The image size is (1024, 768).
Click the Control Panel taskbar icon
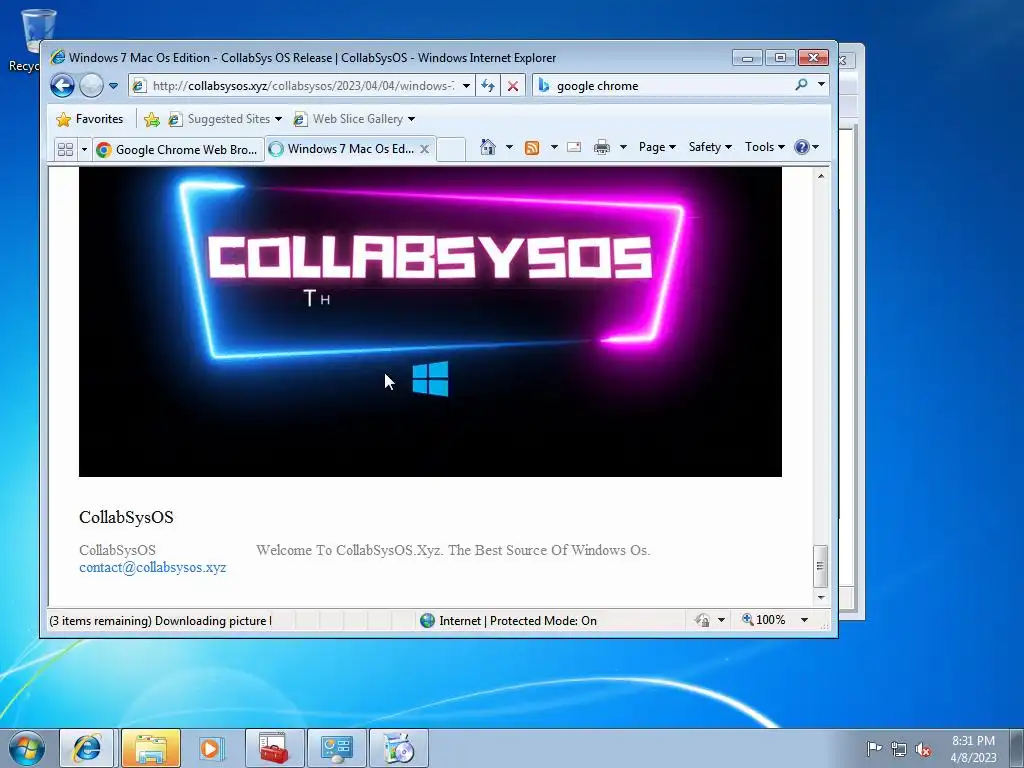click(x=336, y=748)
